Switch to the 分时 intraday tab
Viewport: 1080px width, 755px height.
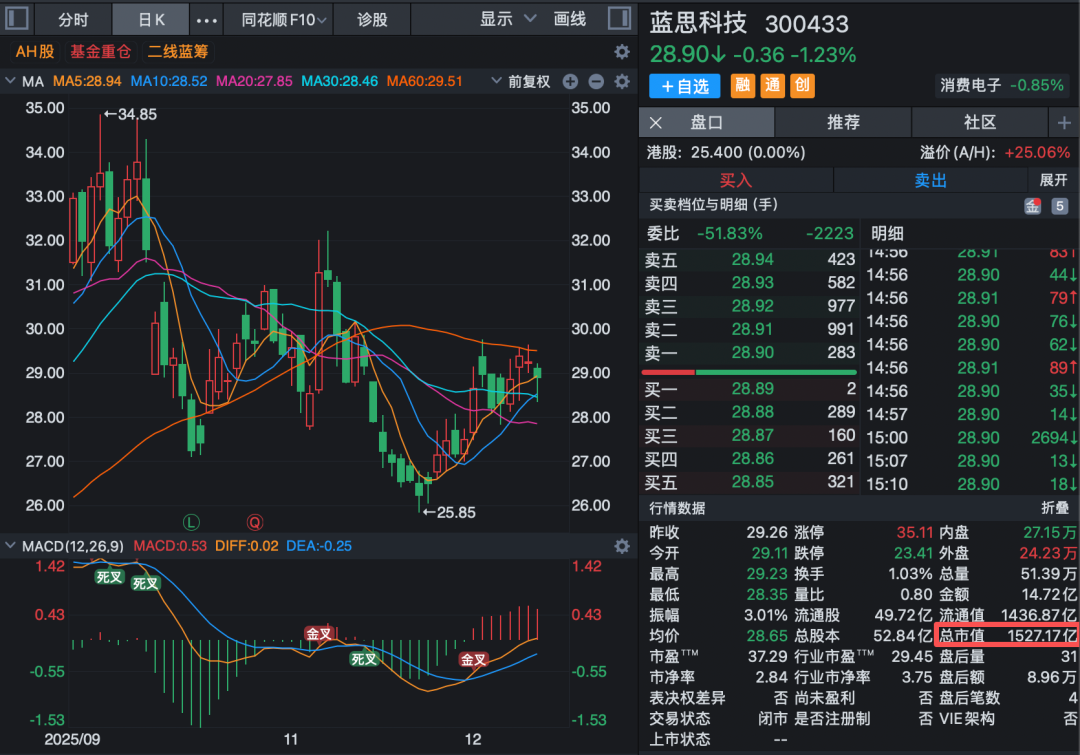(x=73, y=19)
